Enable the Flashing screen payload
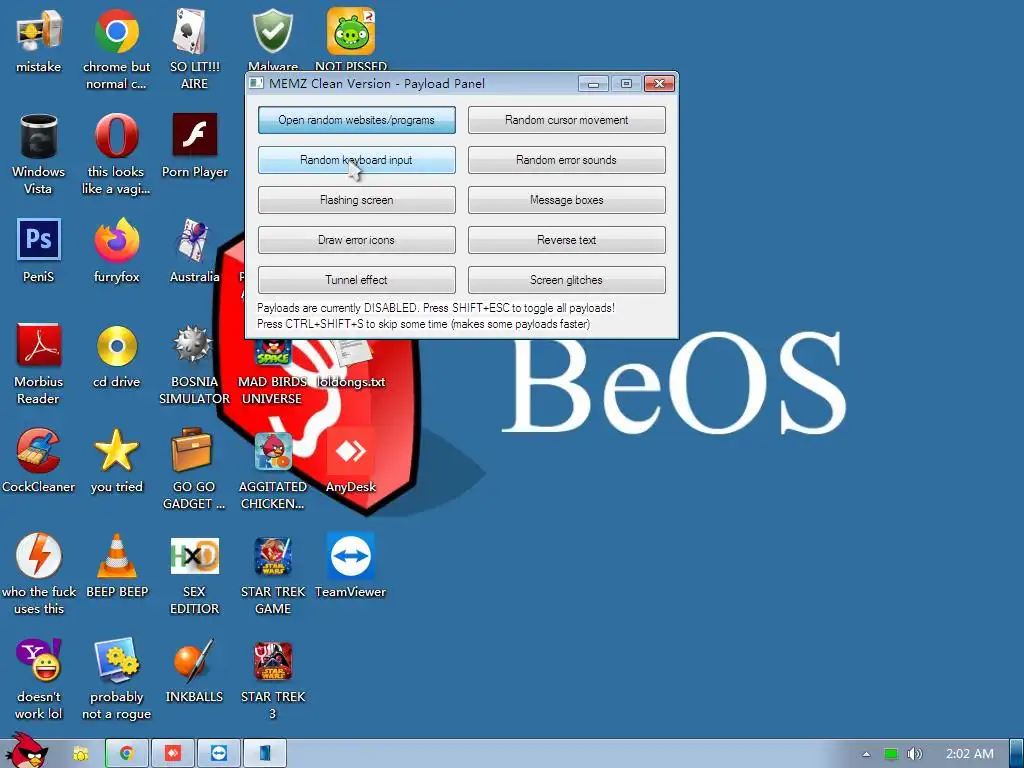The width and height of the screenshot is (1024, 768). [x=357, y=200]
